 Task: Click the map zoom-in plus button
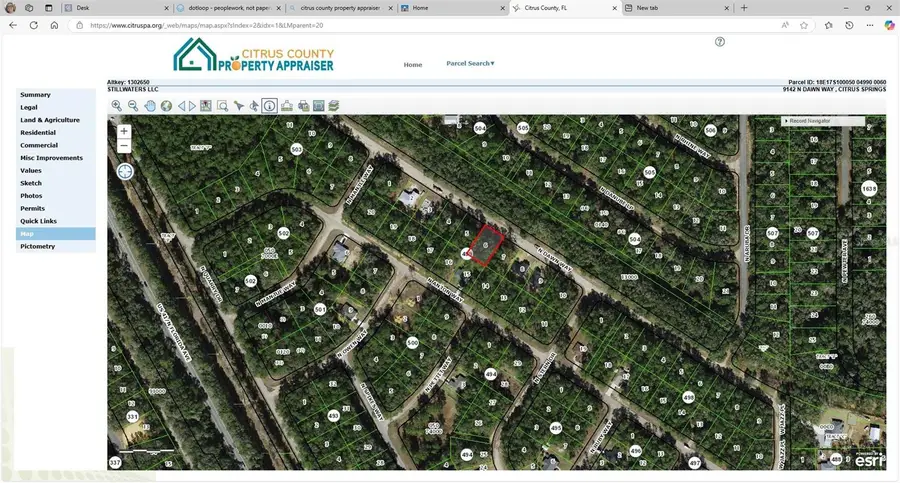click(x=124, y=131)
